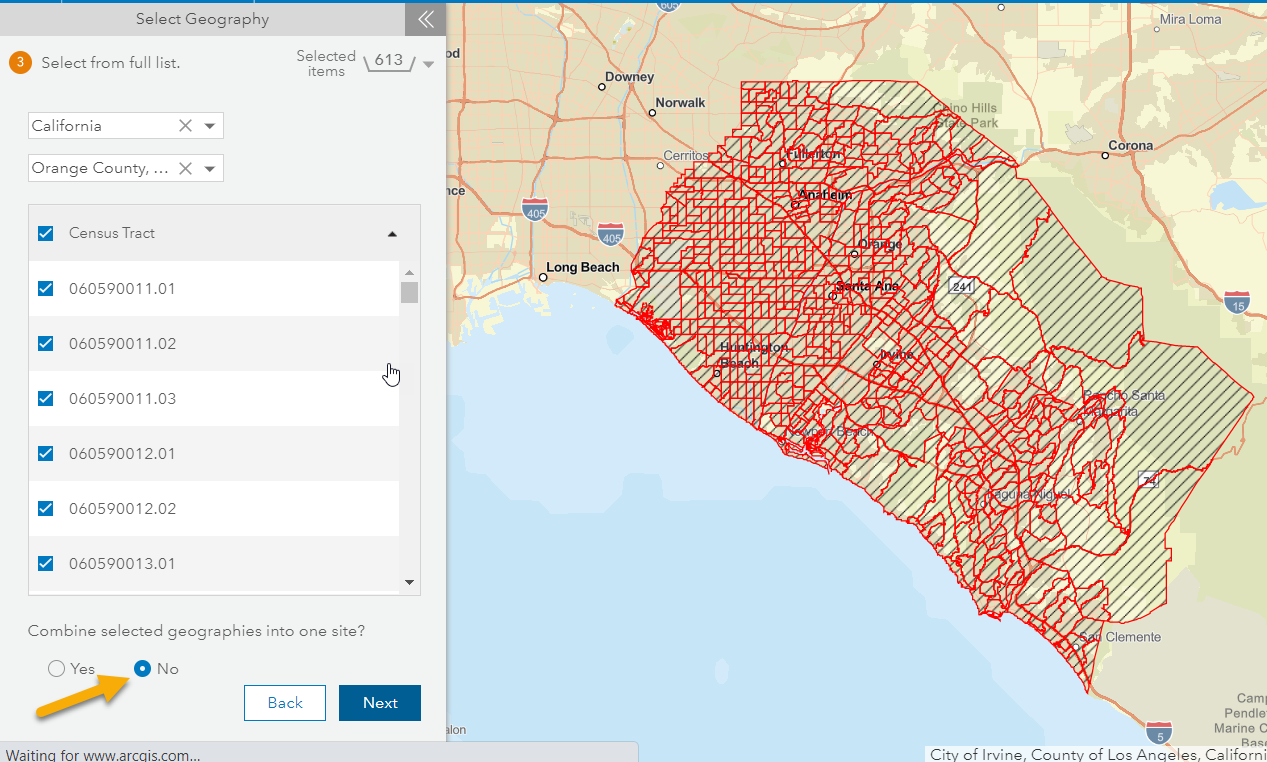Click the Back button
This screenshot has height=762, width=1267.
click(284, 702)
